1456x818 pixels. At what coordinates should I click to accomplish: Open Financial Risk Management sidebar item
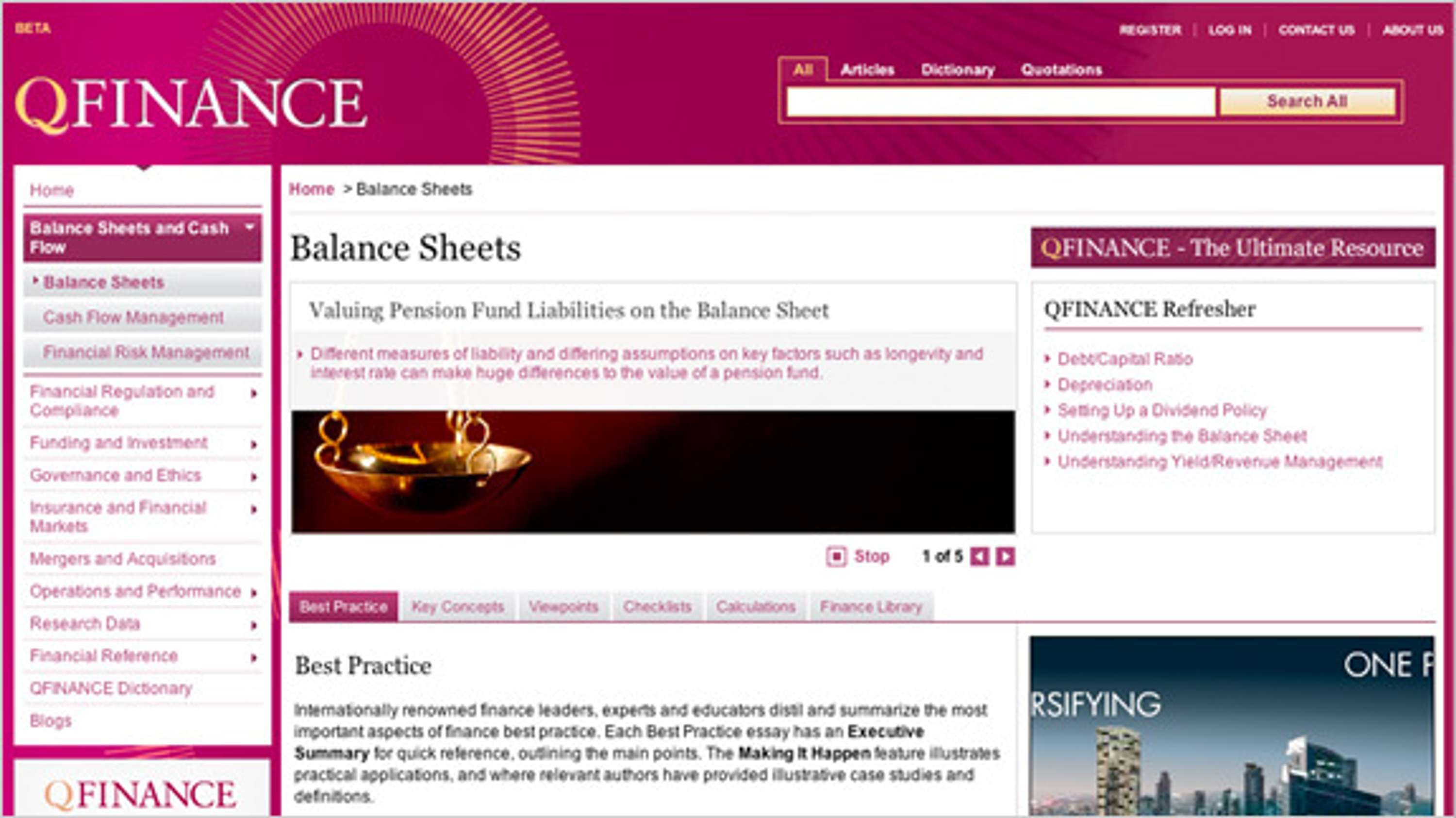142,352
